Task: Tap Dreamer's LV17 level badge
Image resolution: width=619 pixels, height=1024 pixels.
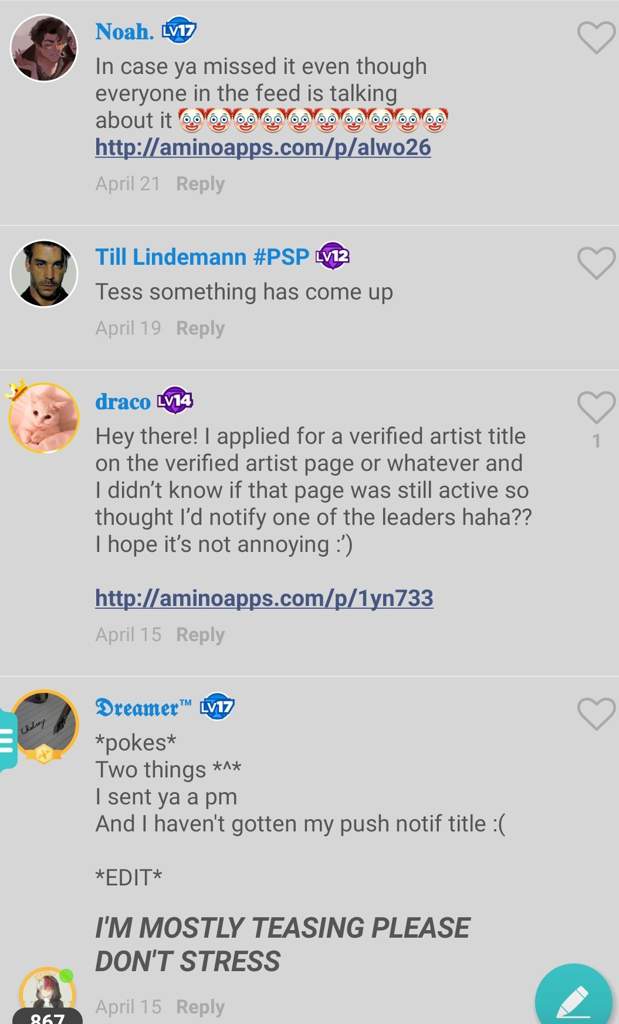Action: 217,707
